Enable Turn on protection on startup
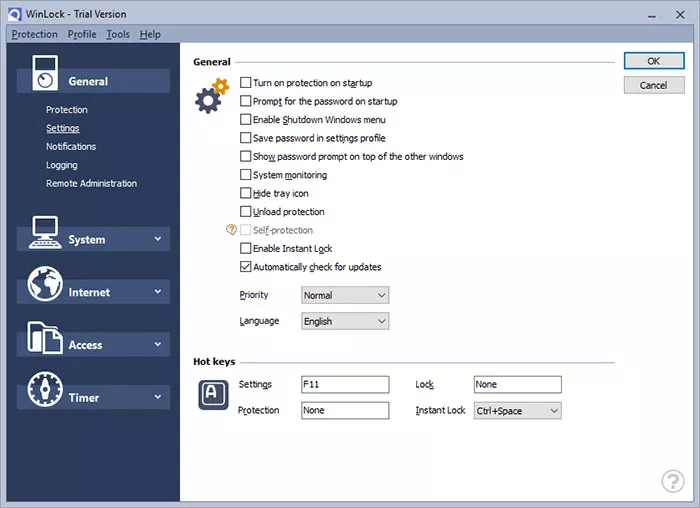The width and height of the screenshot is (700, 508). (246, 83)
